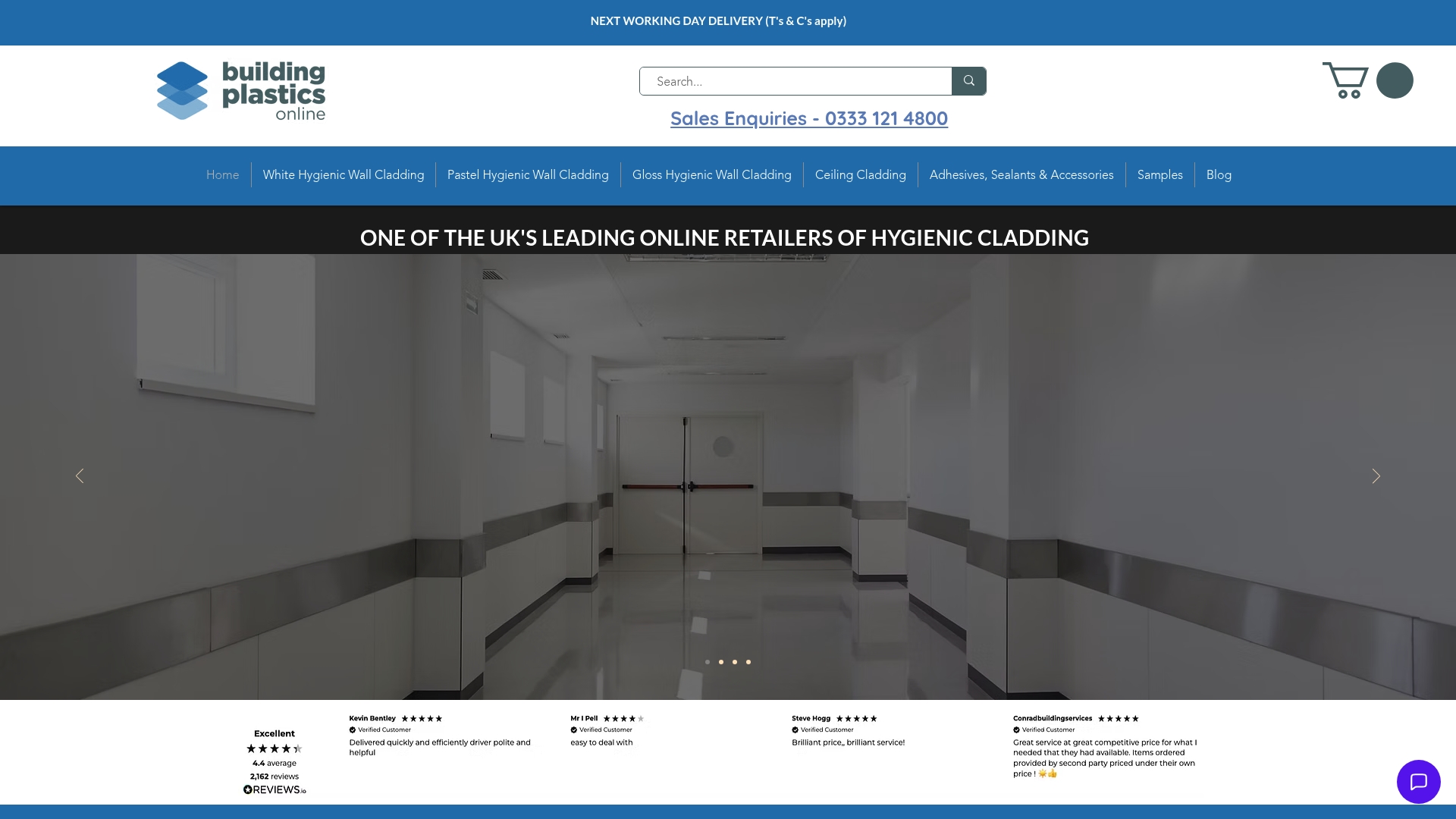The height and width of the screenshot is (819, 1456).
Task: Open the live chat bubble icon
Action: [1417, 781]
